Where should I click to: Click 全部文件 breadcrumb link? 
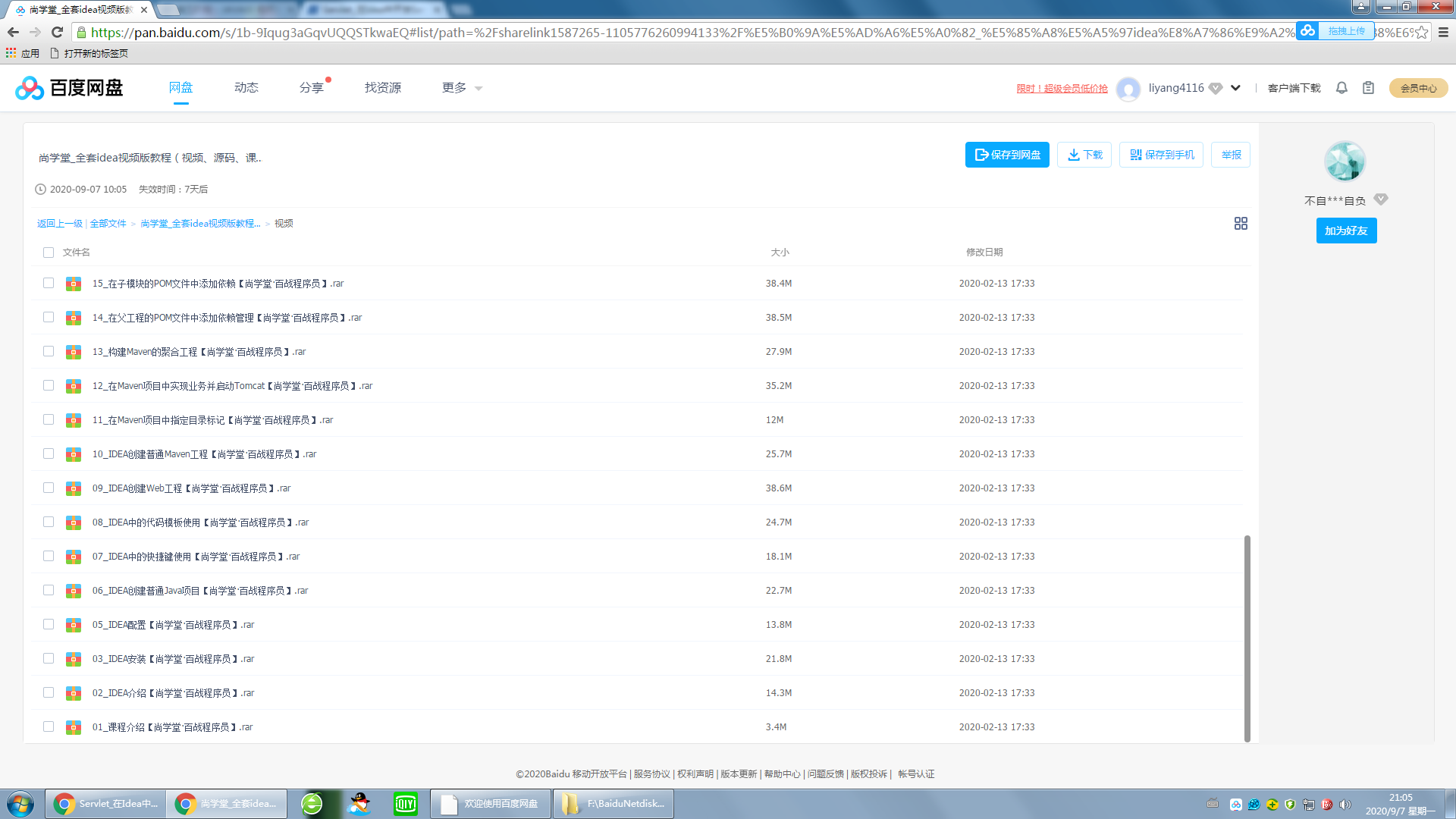pos(108,224)
